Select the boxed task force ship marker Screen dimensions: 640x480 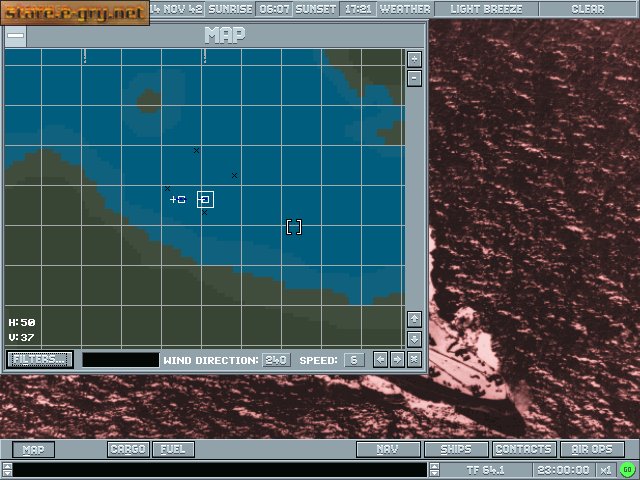click(205, 199)
